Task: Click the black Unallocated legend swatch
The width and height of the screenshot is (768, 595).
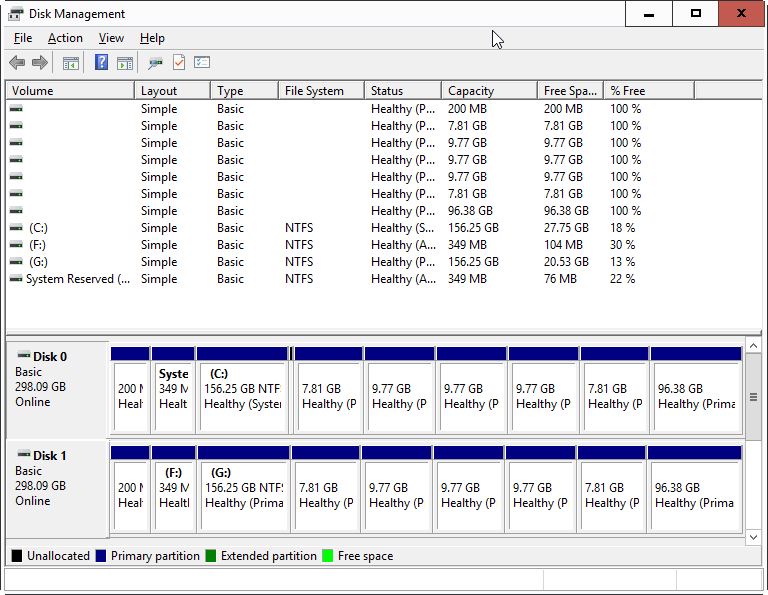Action: [17, 556]
